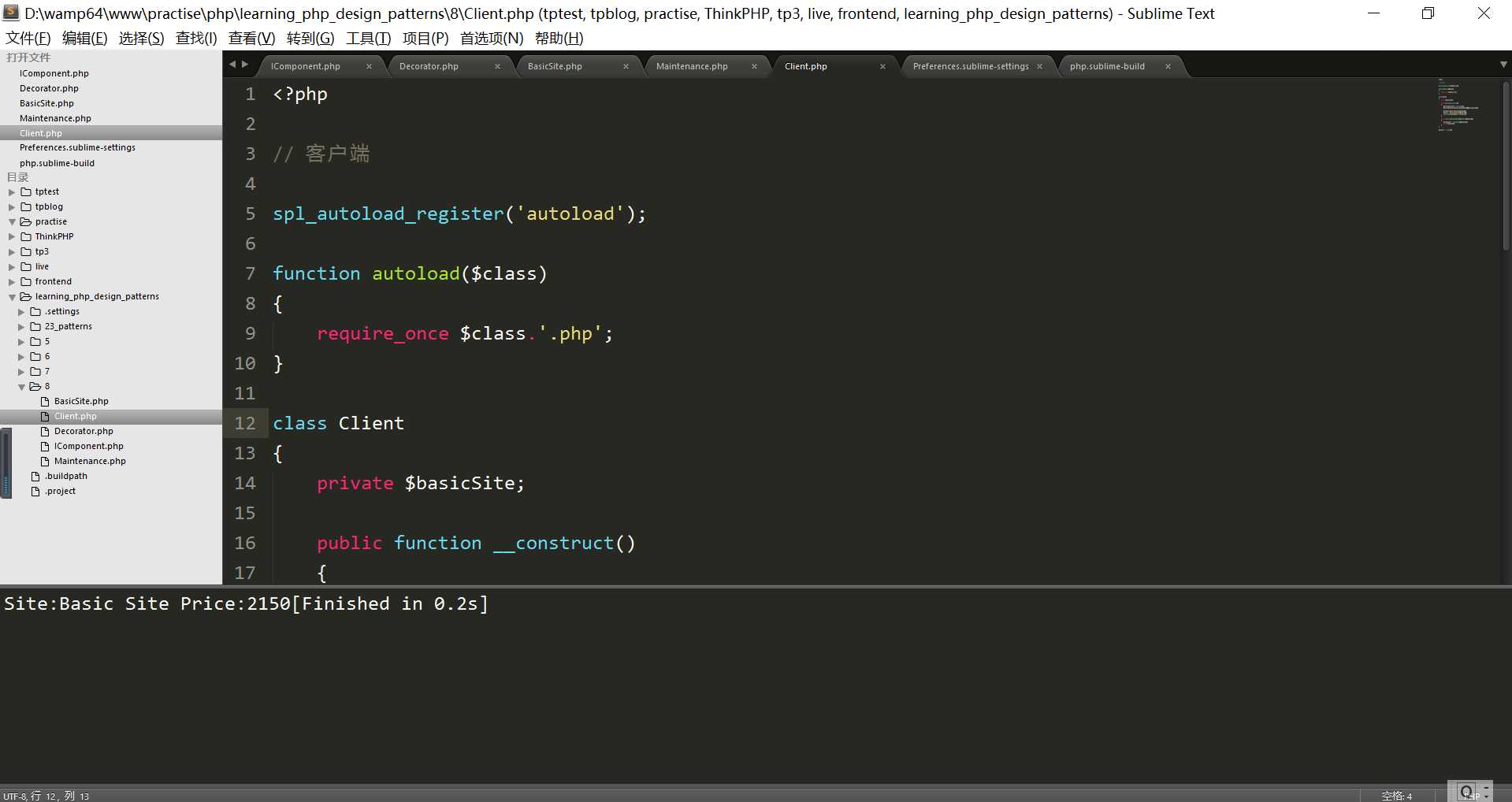Click the code minimap preview
1512x802 pixels.
[1458, 104]
